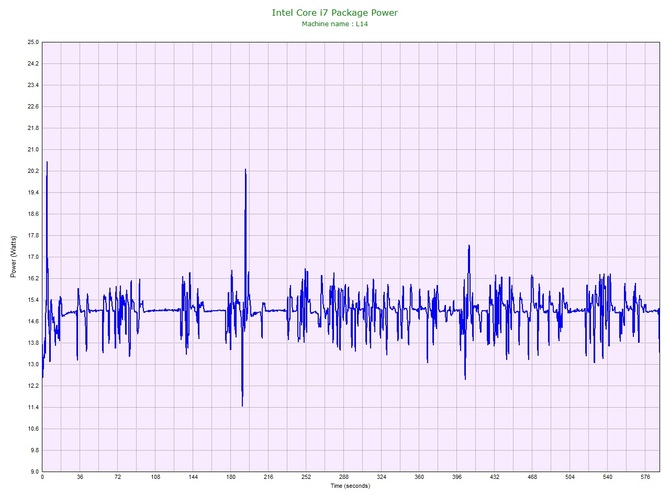Click the 21.0 y-axis value
Viewport: 670px width, 503px height.
click(x=33, y=150)
